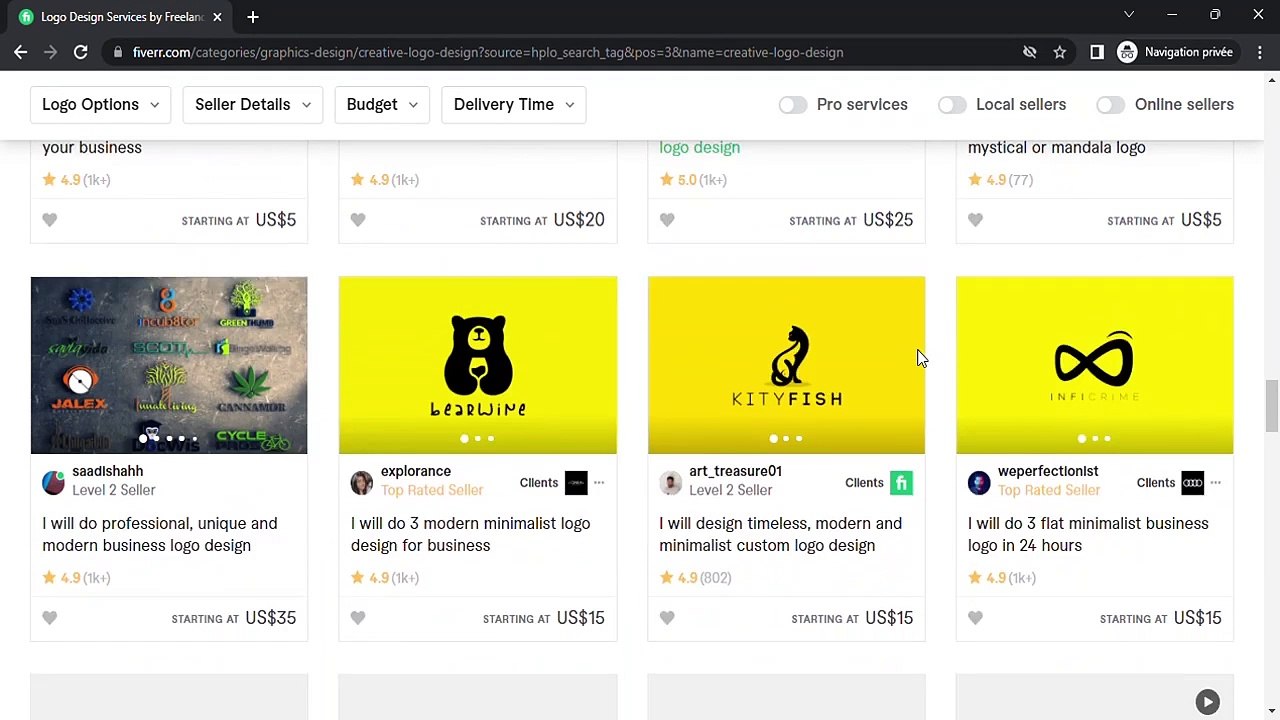Screen dimensions: 1280x720
Task: Switch to the Logo Design Services tab
Action: coord(120,17)
